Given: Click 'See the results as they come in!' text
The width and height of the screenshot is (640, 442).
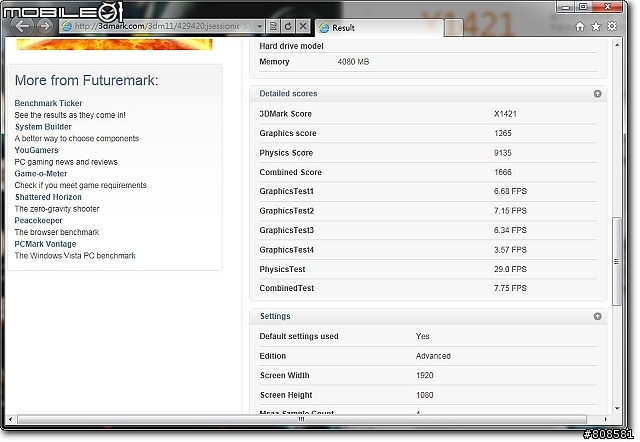Looking at the screenshot, I should (x=70, y=115).
